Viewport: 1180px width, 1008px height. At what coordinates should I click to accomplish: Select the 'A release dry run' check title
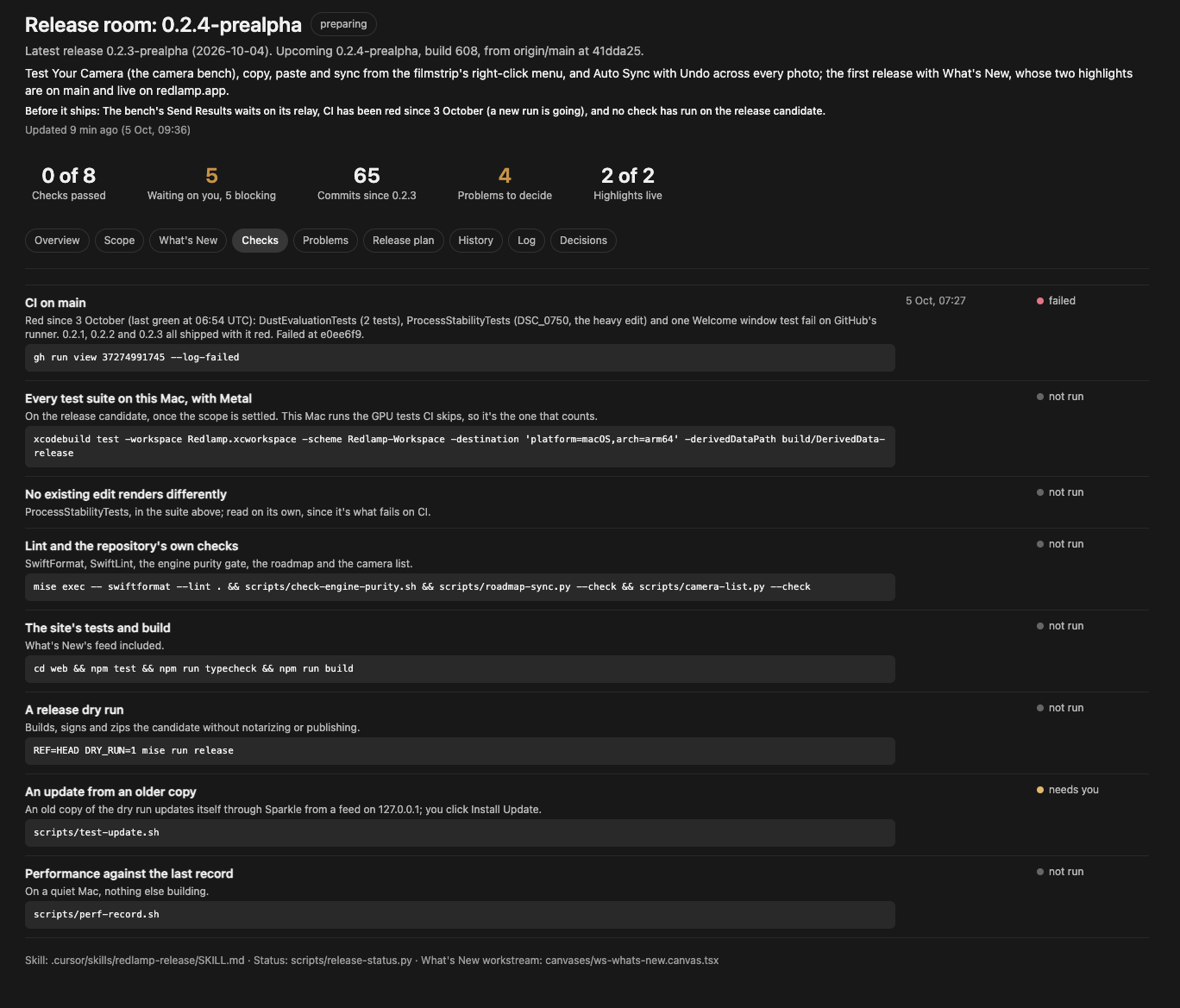click(74, 710)
